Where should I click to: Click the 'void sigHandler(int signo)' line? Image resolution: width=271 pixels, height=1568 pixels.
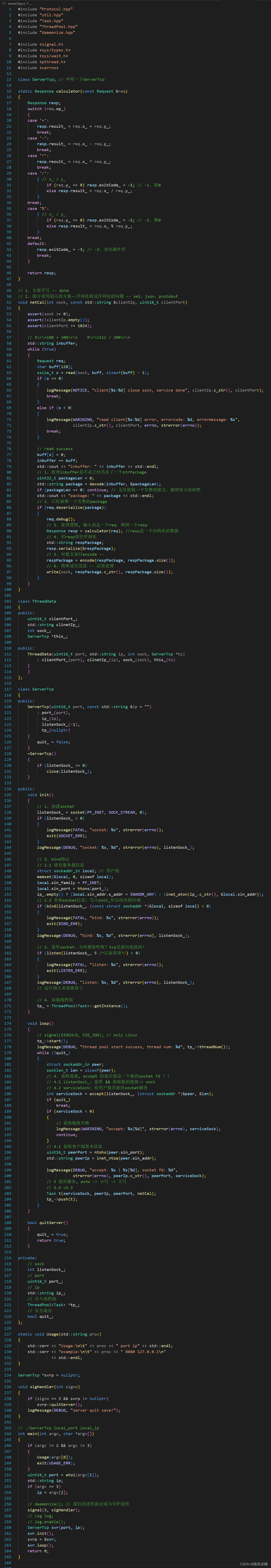(49, 1387)
